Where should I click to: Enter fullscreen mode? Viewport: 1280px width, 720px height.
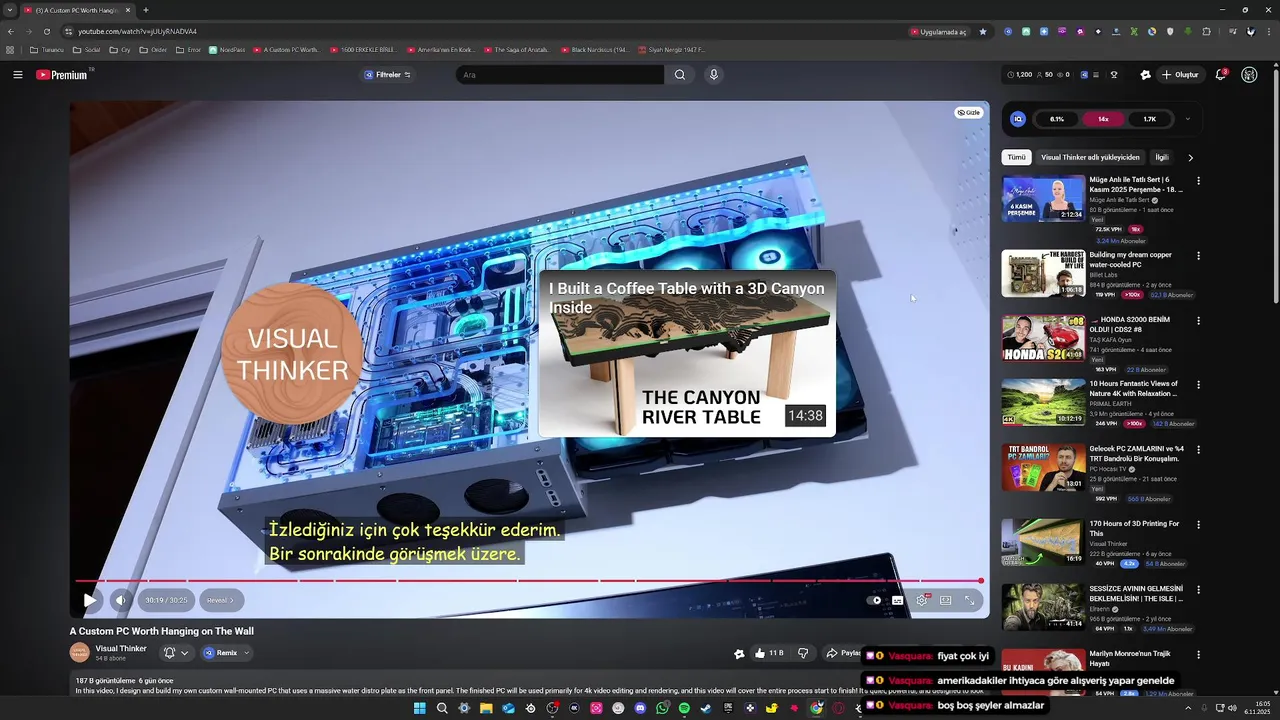[x=970, y=600]
